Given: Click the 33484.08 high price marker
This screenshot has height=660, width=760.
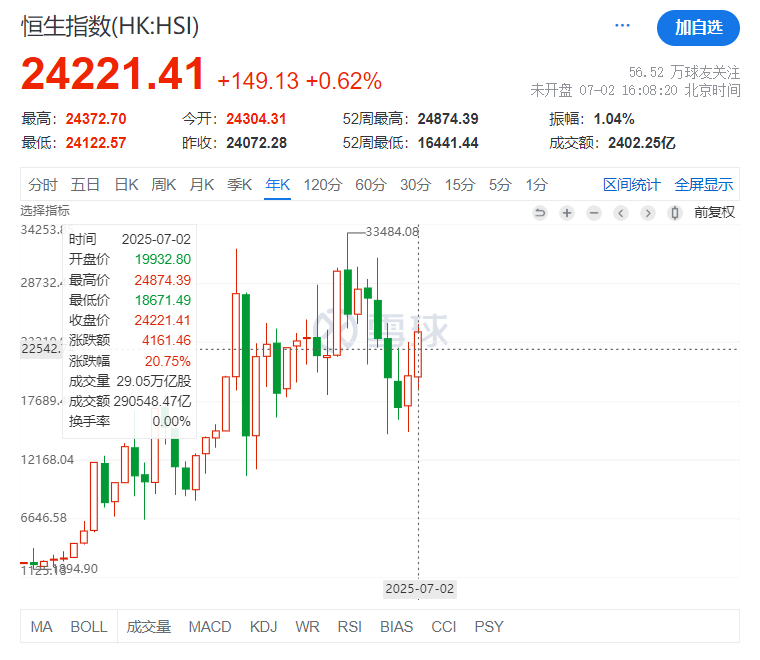Looking at the screenshot, I should (x=392, y=232).
